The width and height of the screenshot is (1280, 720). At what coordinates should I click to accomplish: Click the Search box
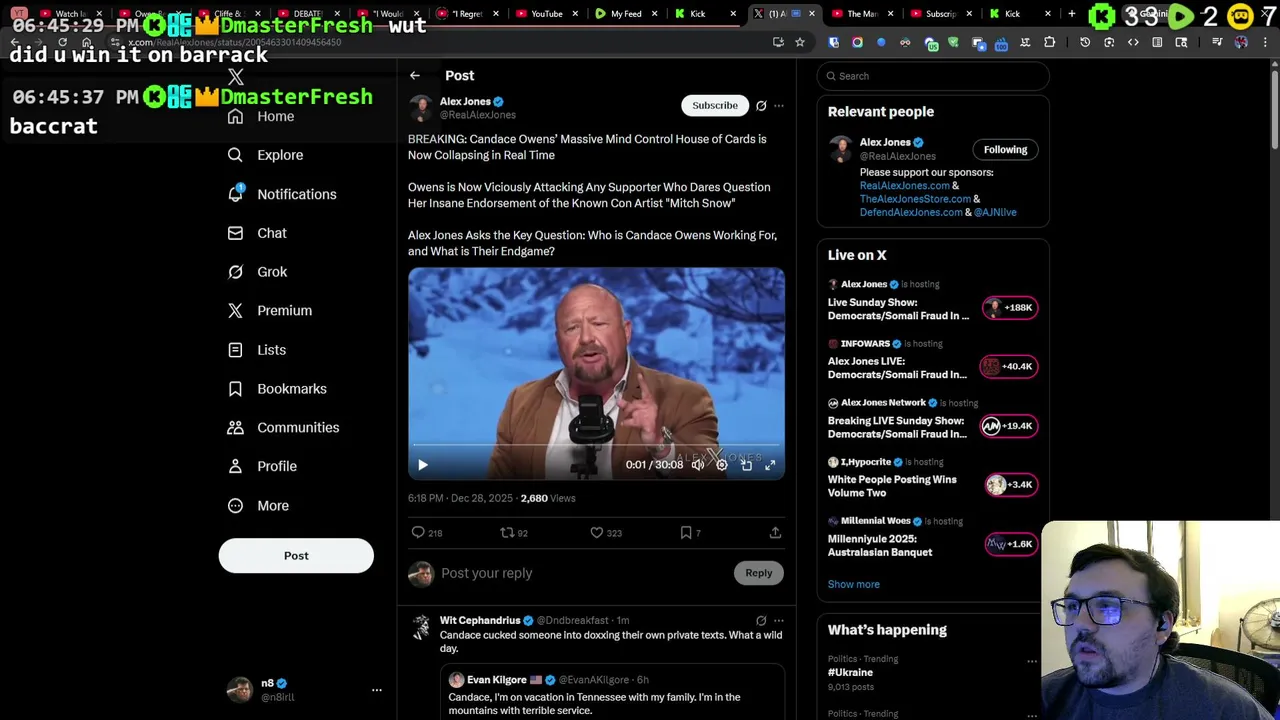[933, 76]
